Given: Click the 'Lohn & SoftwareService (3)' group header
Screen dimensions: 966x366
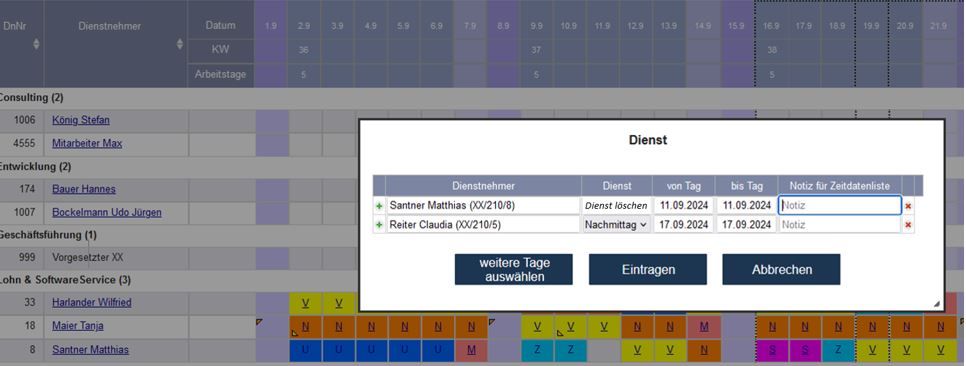Looking at the screenshot, I should pos(64,280).
